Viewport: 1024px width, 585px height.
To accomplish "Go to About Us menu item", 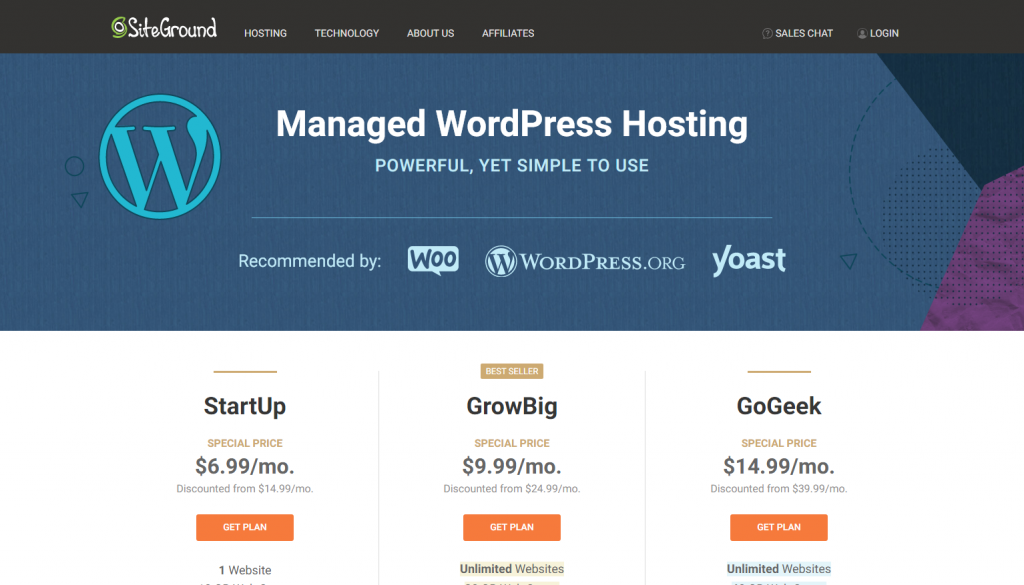I will (430, 33).
